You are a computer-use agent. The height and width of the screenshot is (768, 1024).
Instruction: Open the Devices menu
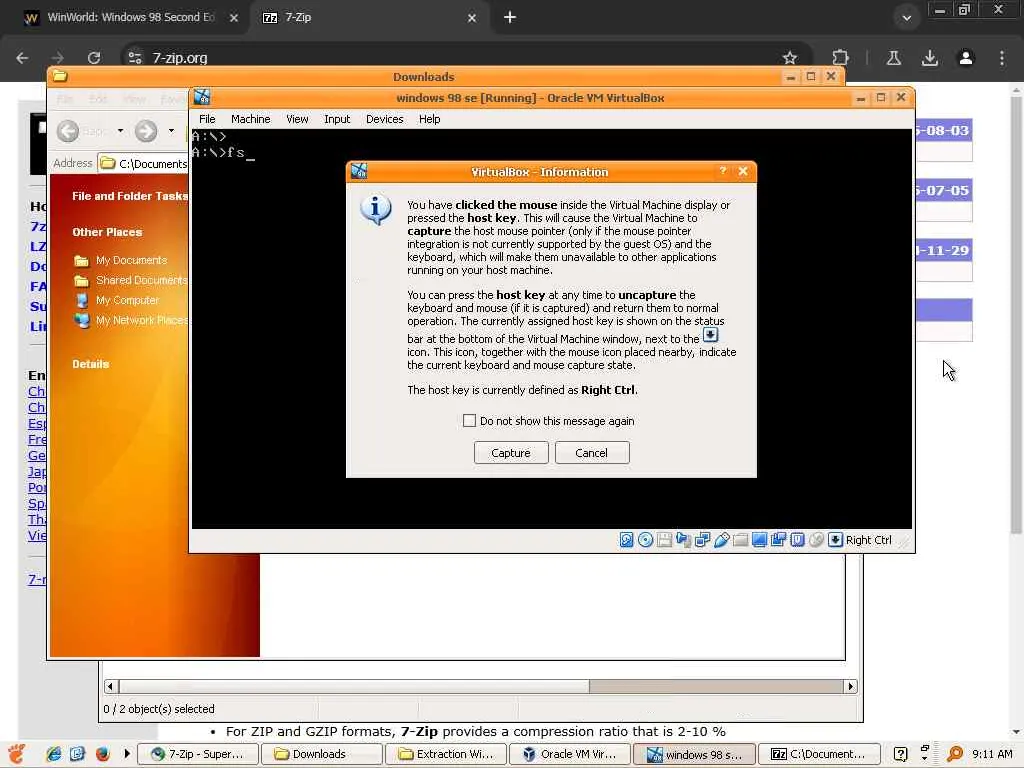385,119
